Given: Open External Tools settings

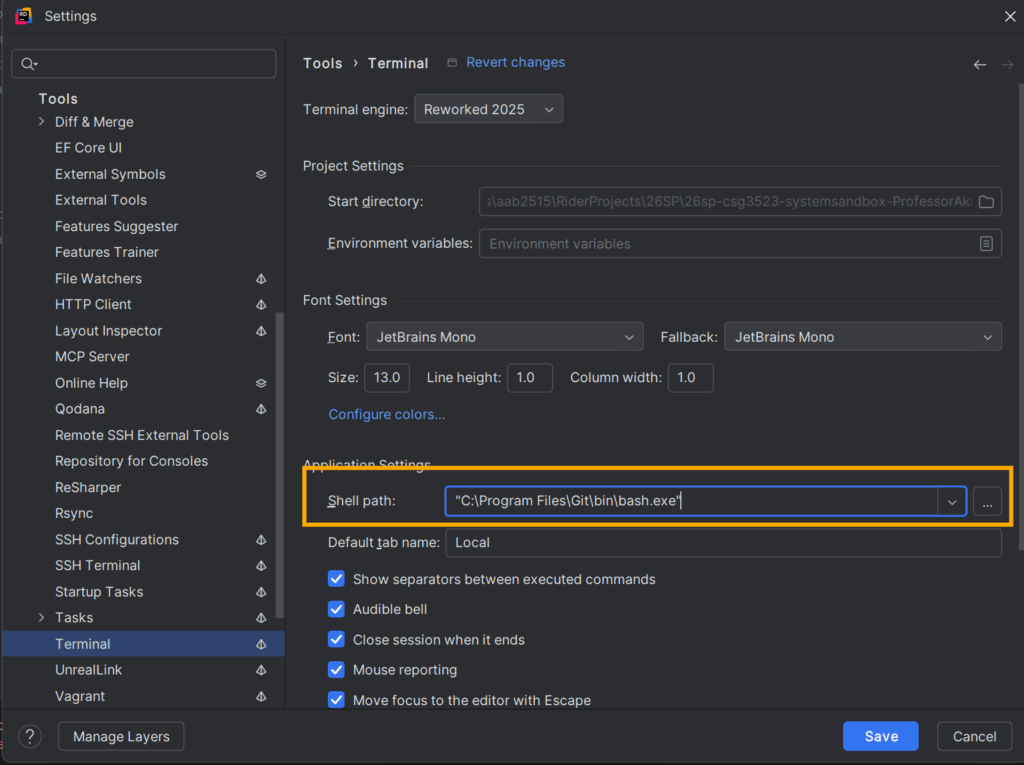Looking at the screenshot, I should click(x=101, y=200).
